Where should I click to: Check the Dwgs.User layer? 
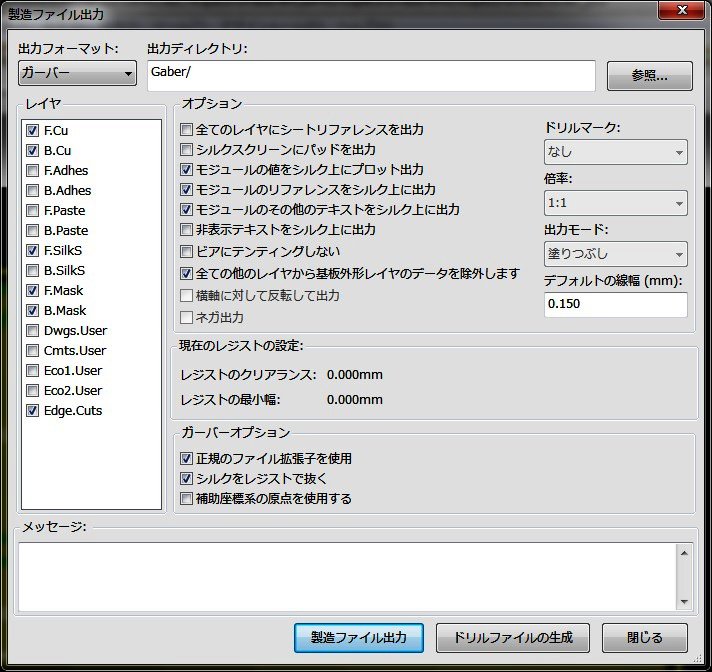click(32, 331)
